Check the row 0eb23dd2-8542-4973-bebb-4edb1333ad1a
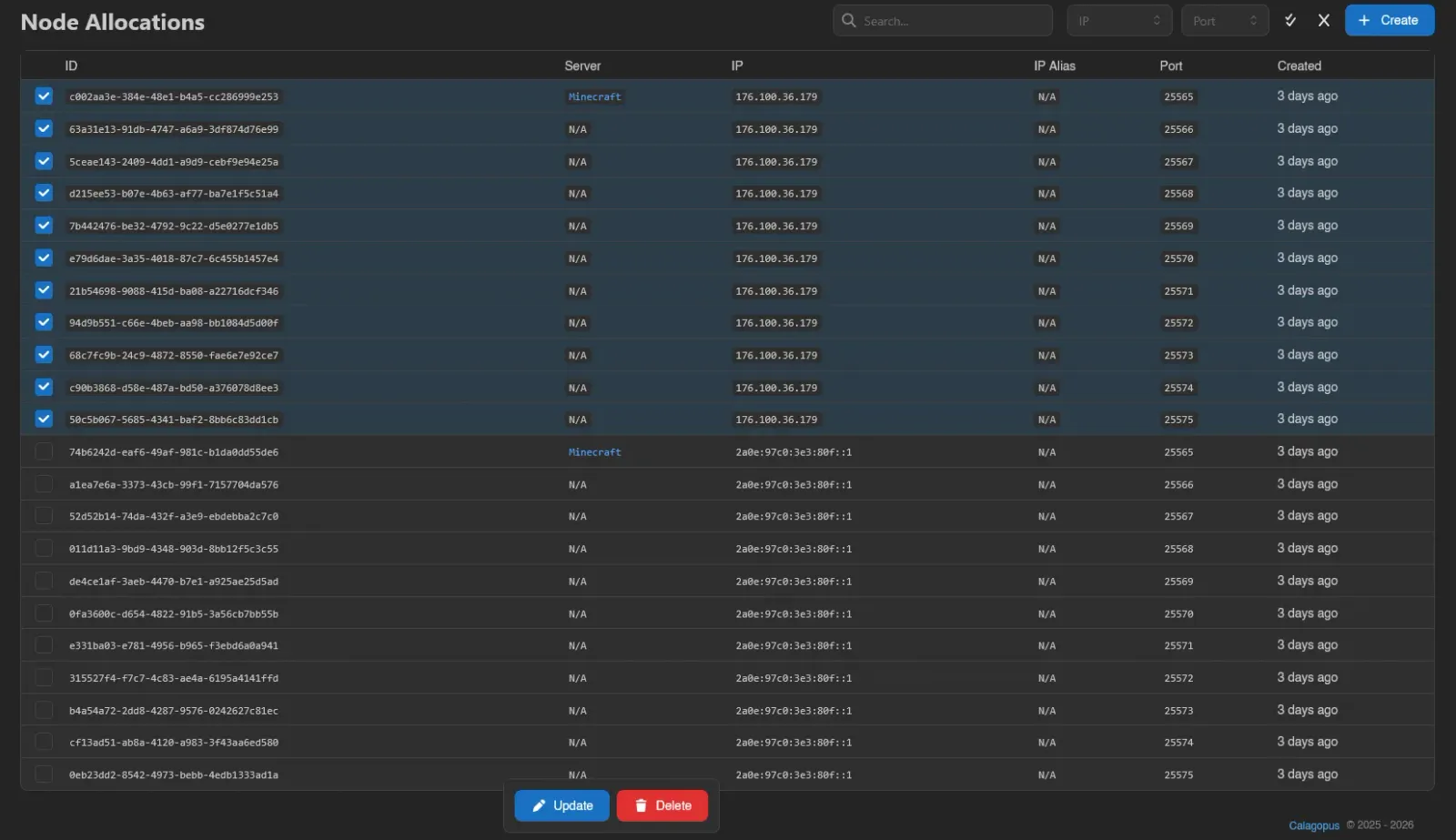Image resolution: width=1456 pixels, height=840 pixels. tap(44, 774)
